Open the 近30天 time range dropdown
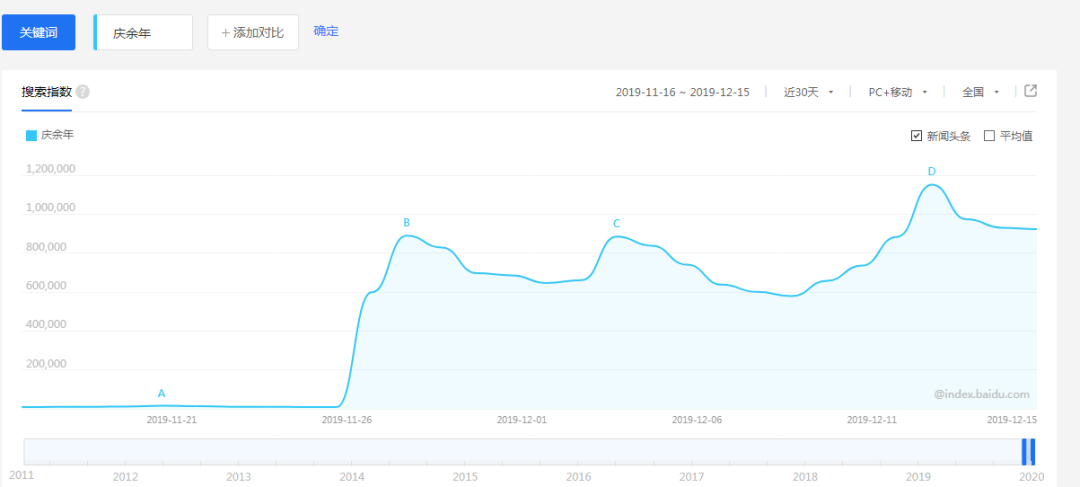This screenshot has height=487, width=1080. click(x=808, y=92)
